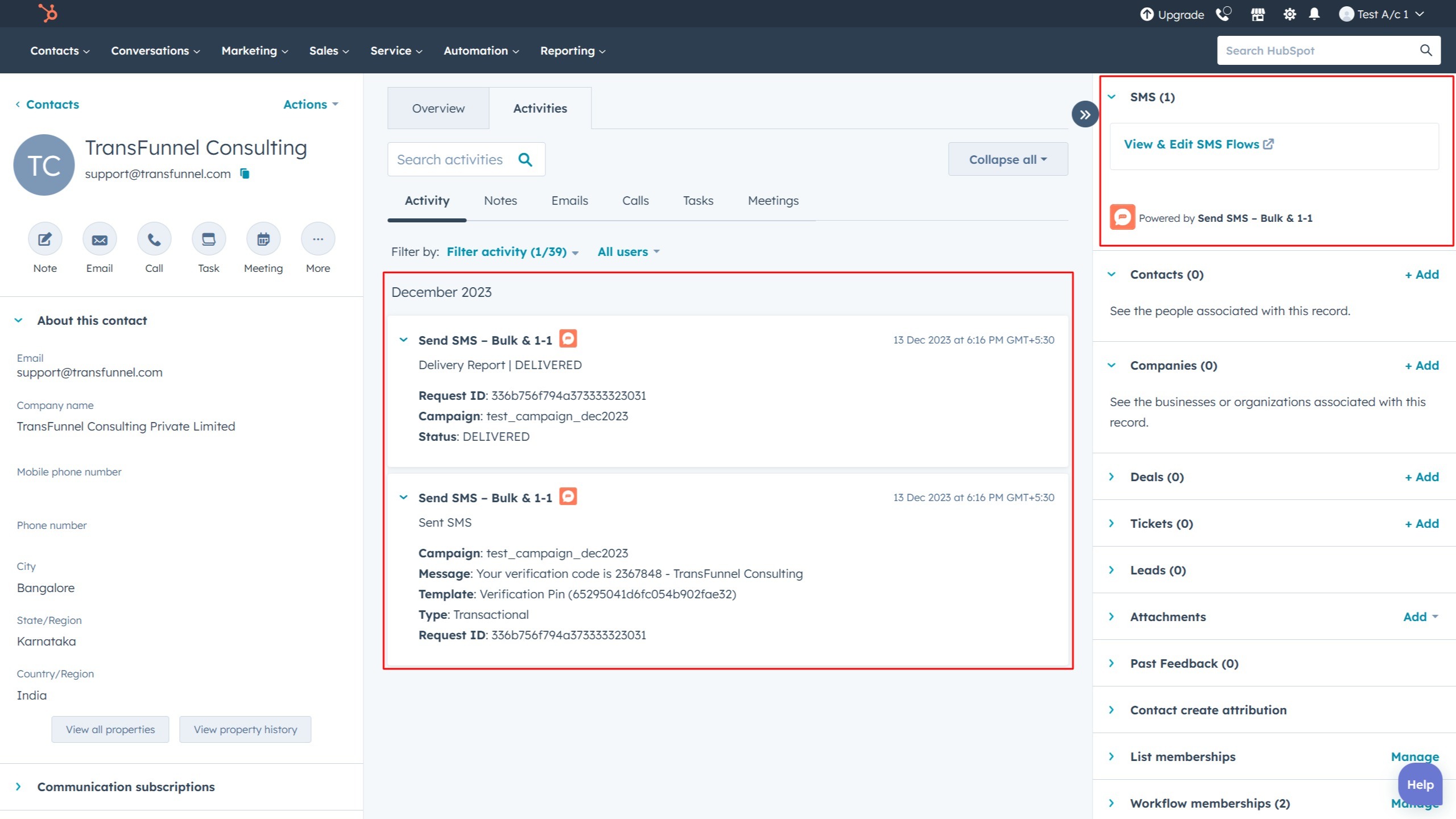1456x819 pixels.
Task: Click the Note icon button
Action: tap(45, 239)
